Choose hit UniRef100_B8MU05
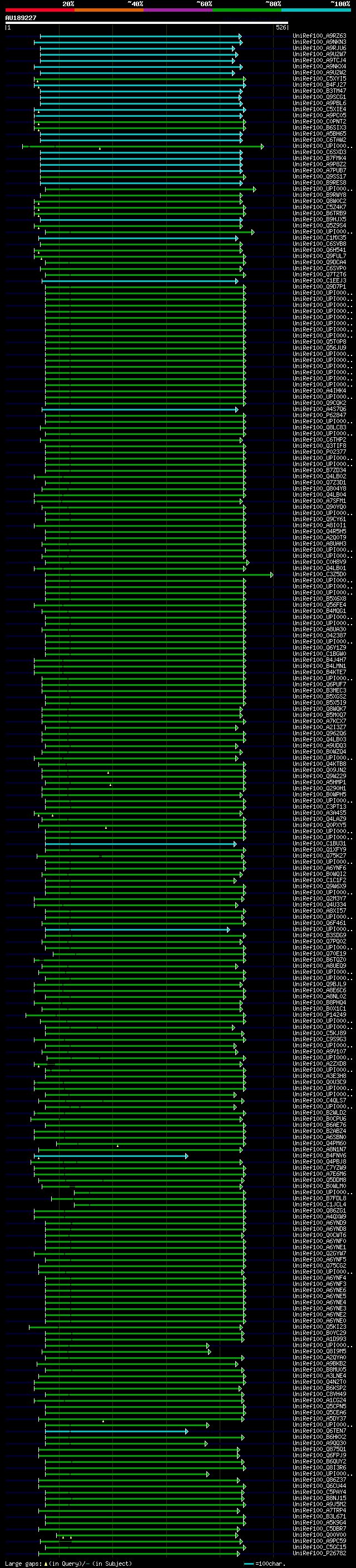 (x=319, y=1369)
